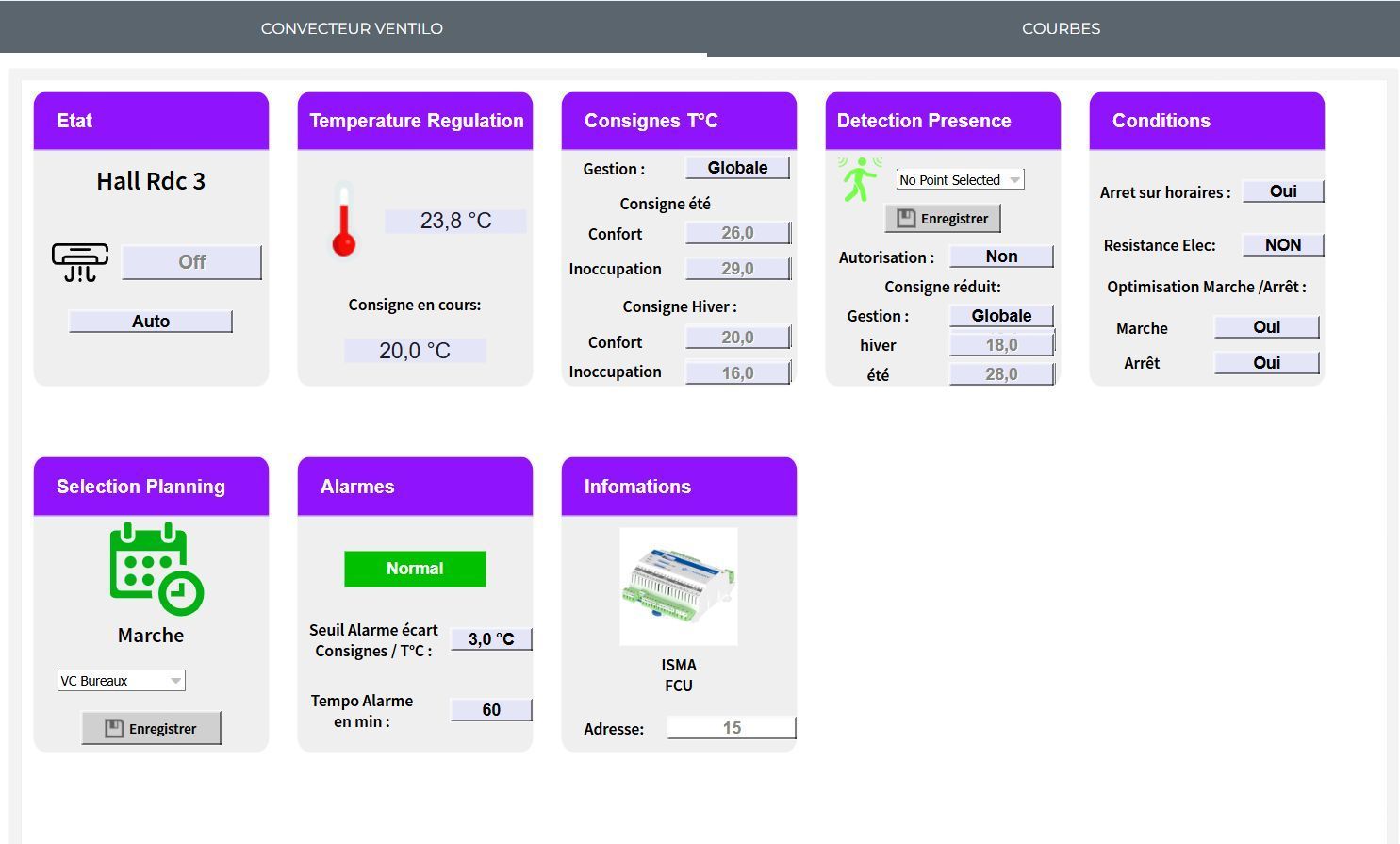1400x844 pixels.
Task: Toggle Autorisation Non value
Action: pos(1000,257)
